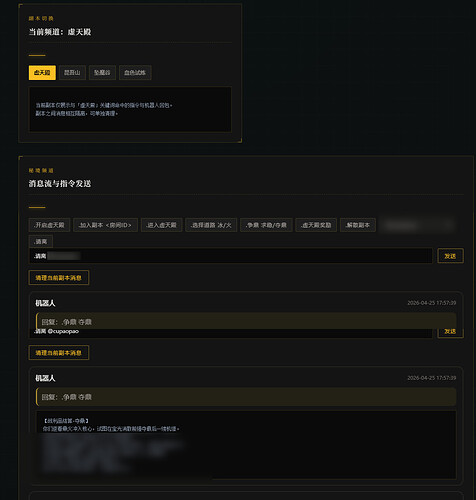Screen dimensions: 476x500
Task: Pick the .争鼎 求稳/夺鼎 command
Action: (x=266, y=225)
